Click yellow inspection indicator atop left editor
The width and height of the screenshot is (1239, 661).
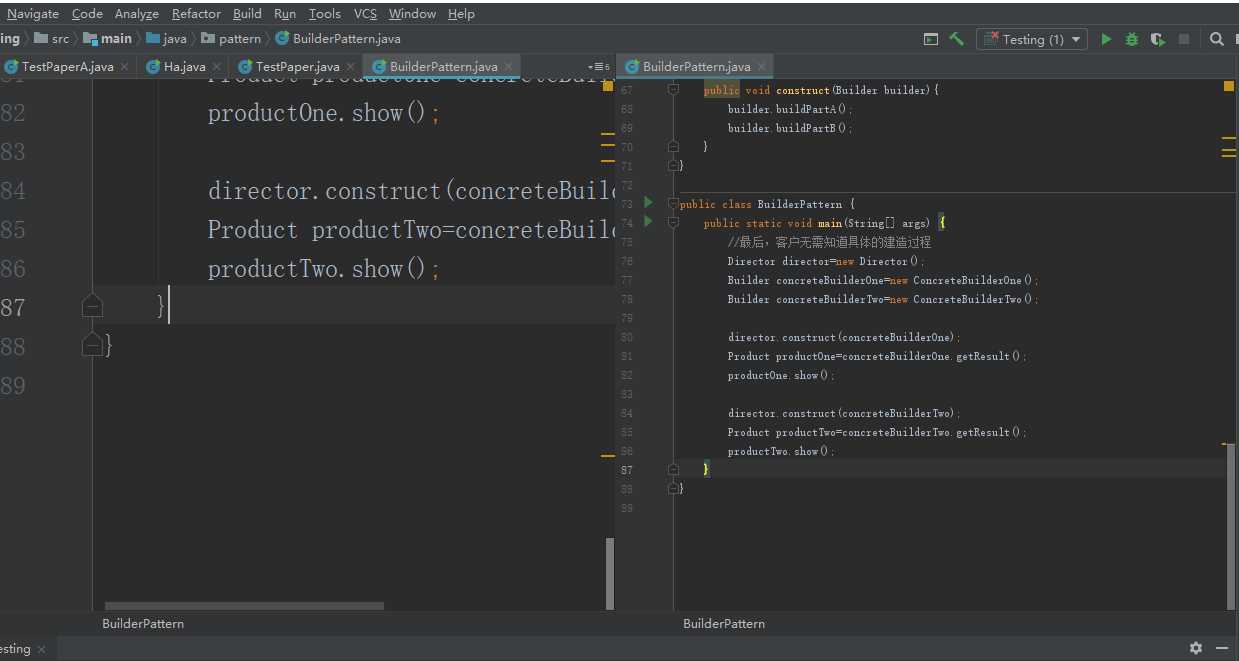pyautogui.click(x=607, y=87)
